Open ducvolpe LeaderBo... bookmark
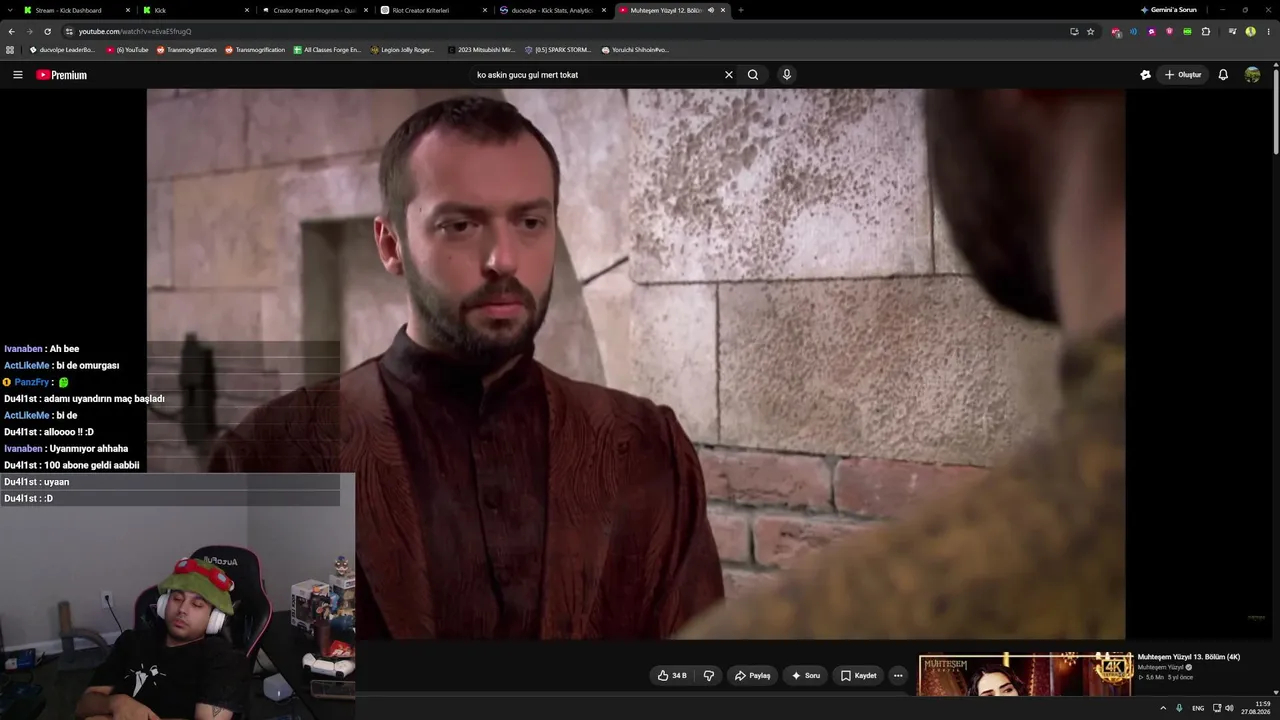Screen dimensions: 1280x720 click(62, 49)
